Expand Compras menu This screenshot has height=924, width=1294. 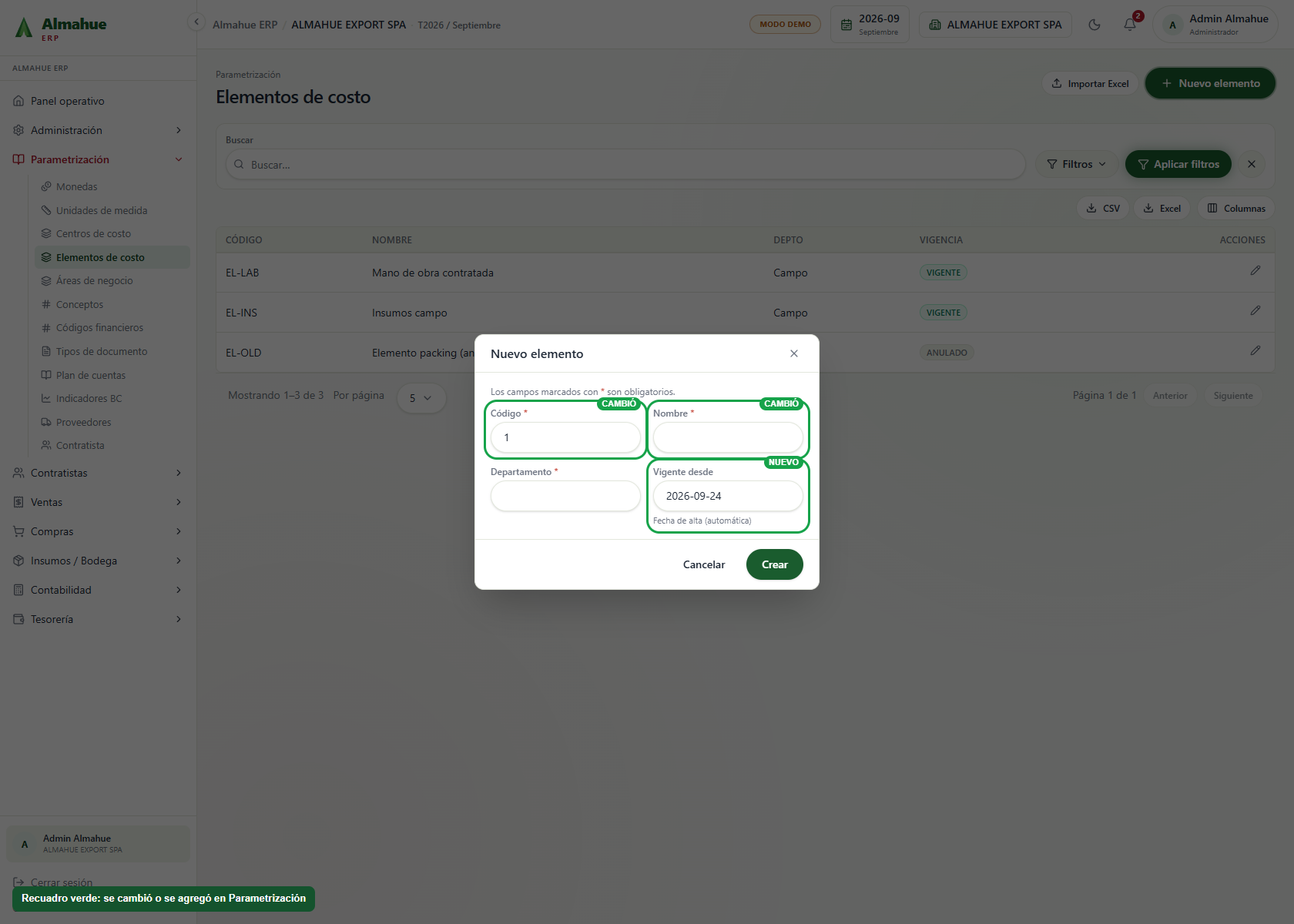click(x=98, y=531)
